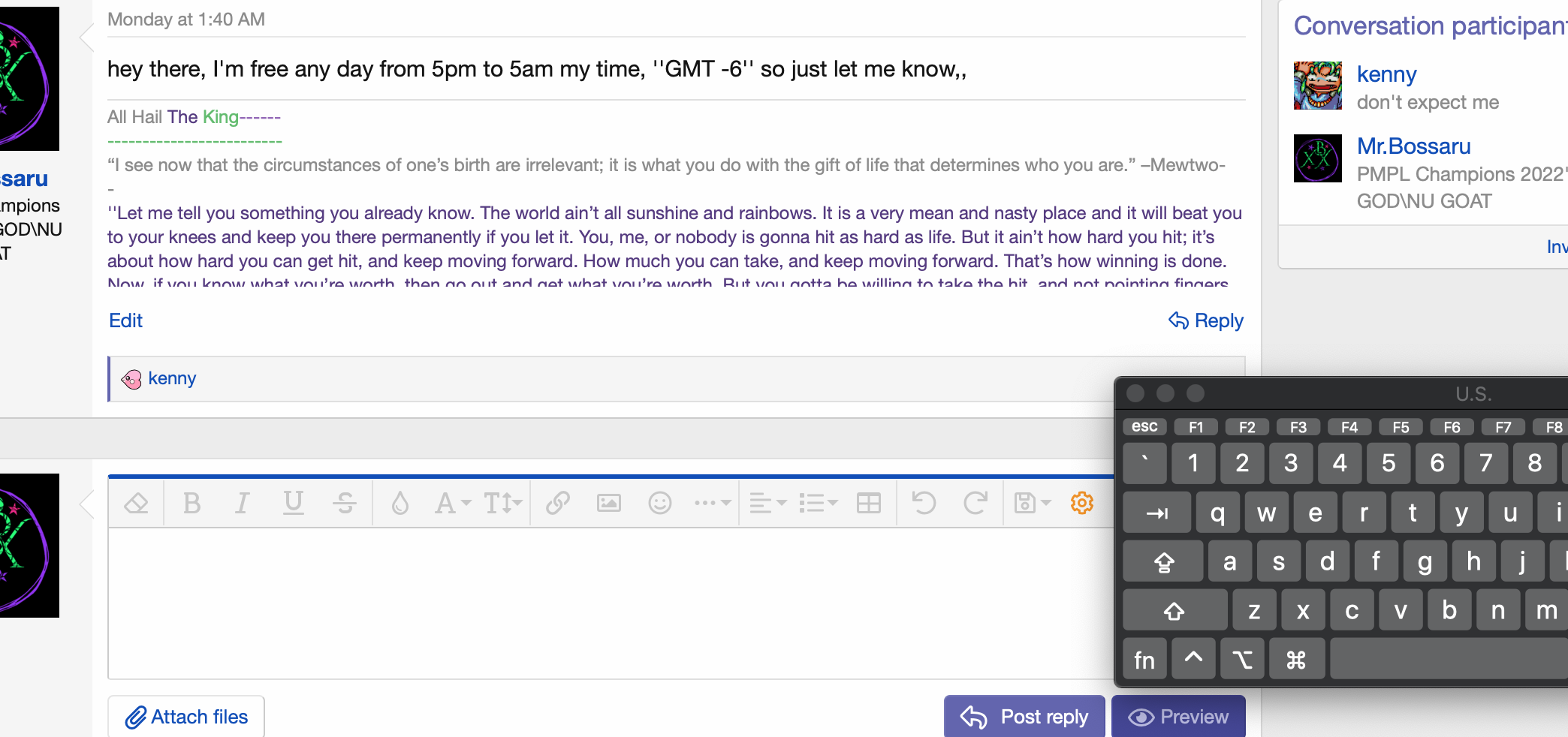Click the Attach files button

[186, 717]
